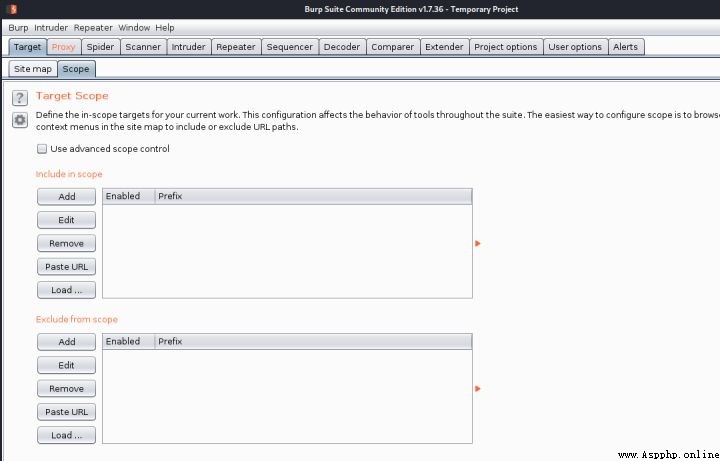Expand arrow beside Exclude from scope table

[x=478, y=388]
